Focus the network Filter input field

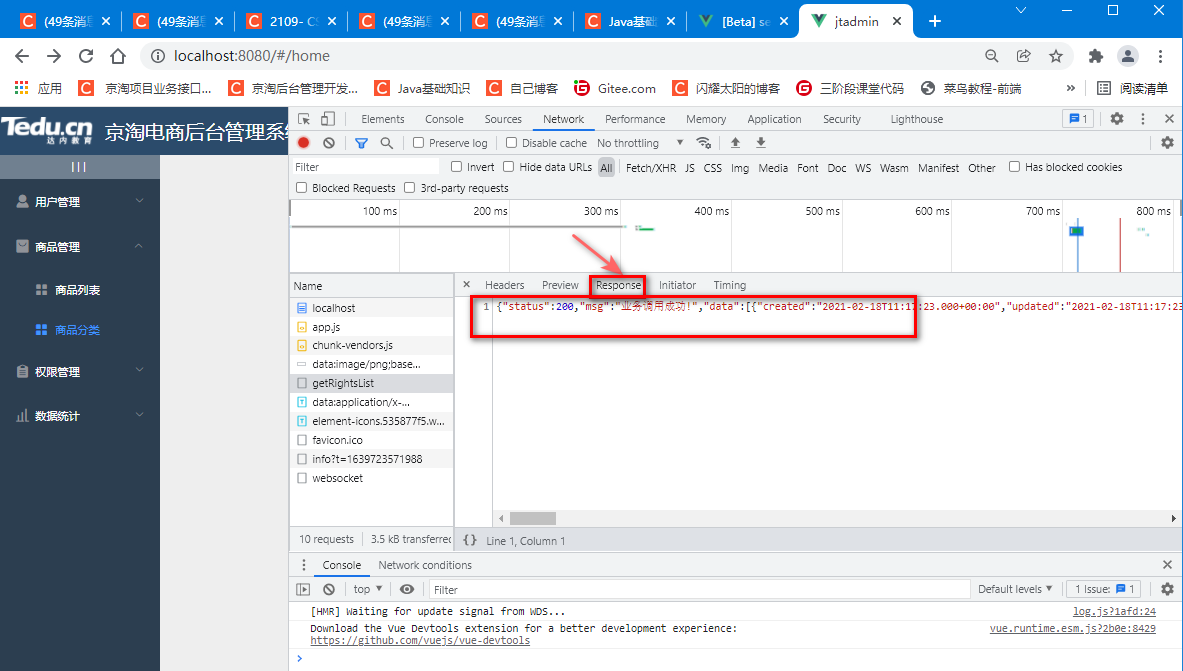point(365,167)
